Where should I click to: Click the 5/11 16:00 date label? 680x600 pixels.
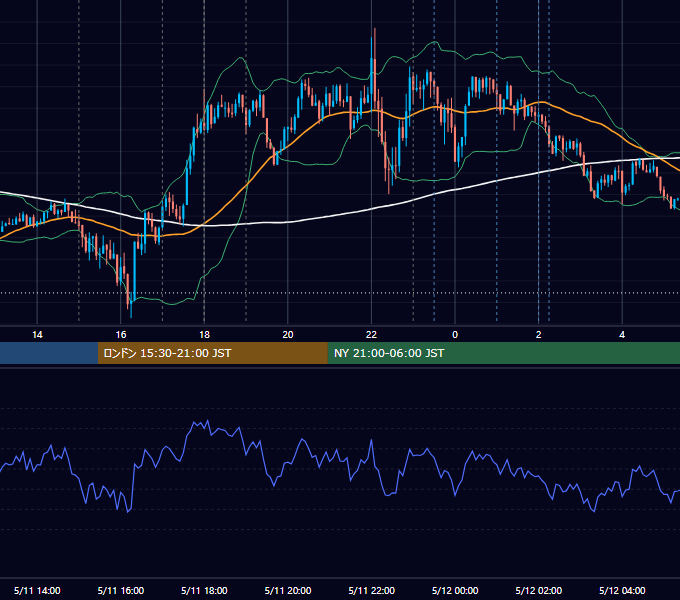click(x=121, y=590)
